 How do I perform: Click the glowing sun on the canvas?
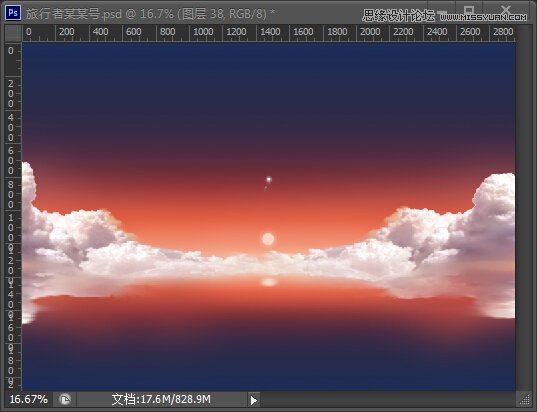click(x=268, y=239)
